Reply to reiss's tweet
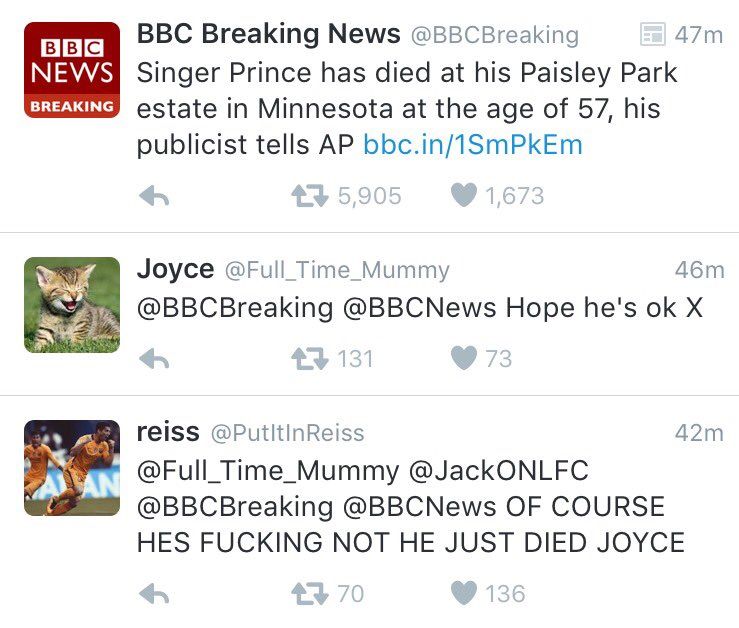The width and height of the screenshot is (739, 628). pyautogui.click(x=154, y=594)
